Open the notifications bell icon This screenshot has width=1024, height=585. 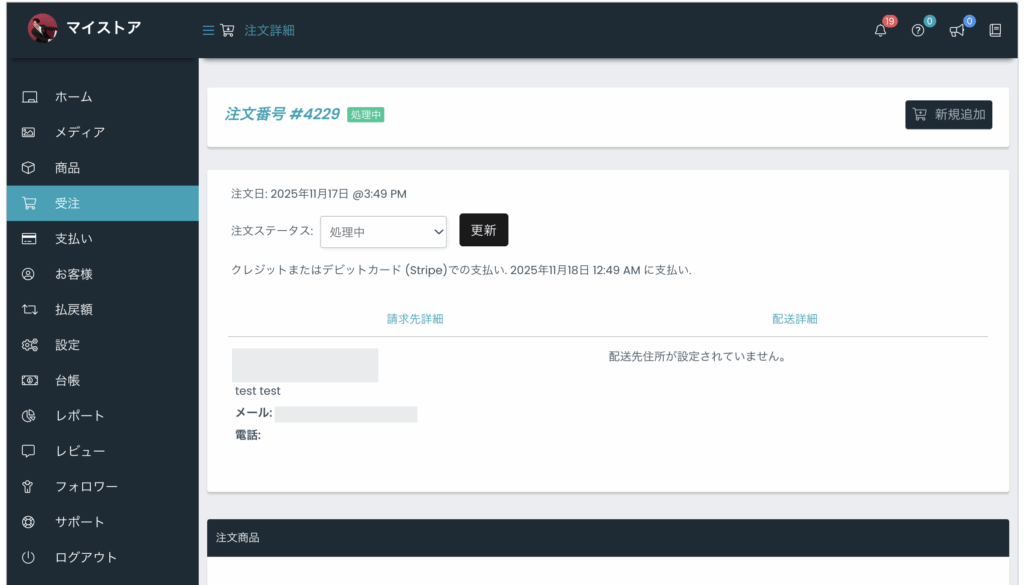[x=880, y=30]
